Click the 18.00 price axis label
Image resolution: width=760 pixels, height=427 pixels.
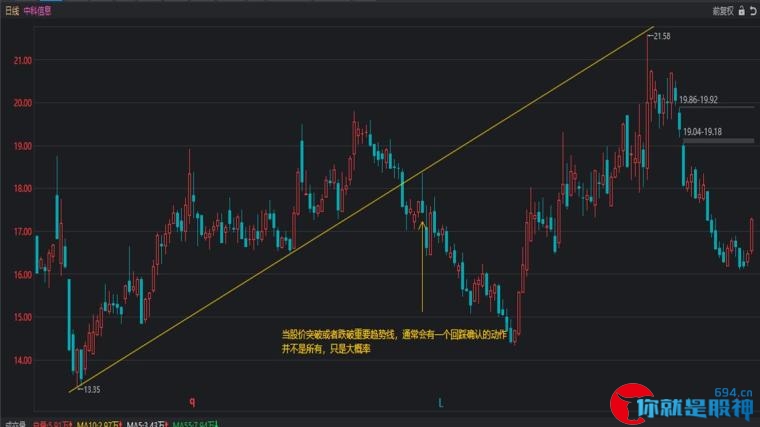22,189
